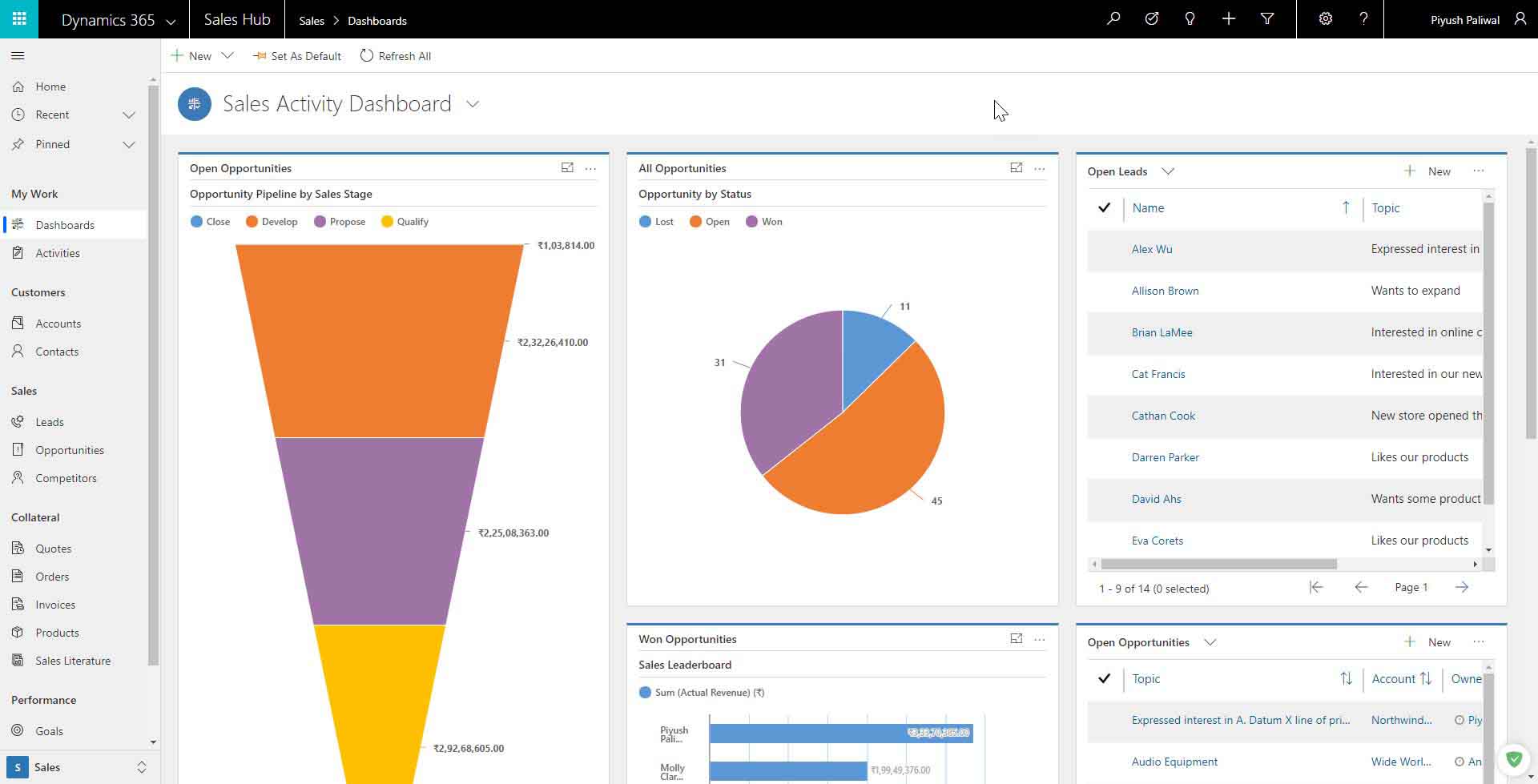The width and height of the screenshot is (1538, 784).
Task: Toggle Propose legend in pipeline chart
Action: click(340, 222)
